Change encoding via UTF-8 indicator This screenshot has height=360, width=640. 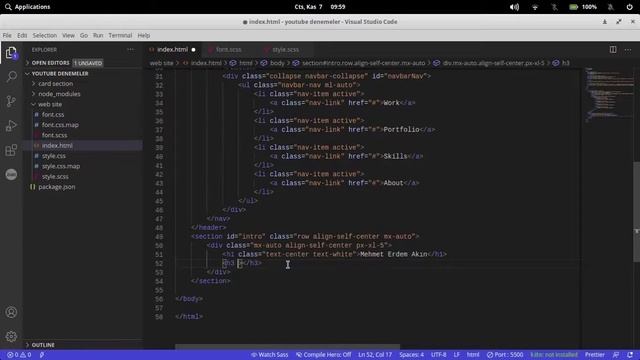pos(438,355)
